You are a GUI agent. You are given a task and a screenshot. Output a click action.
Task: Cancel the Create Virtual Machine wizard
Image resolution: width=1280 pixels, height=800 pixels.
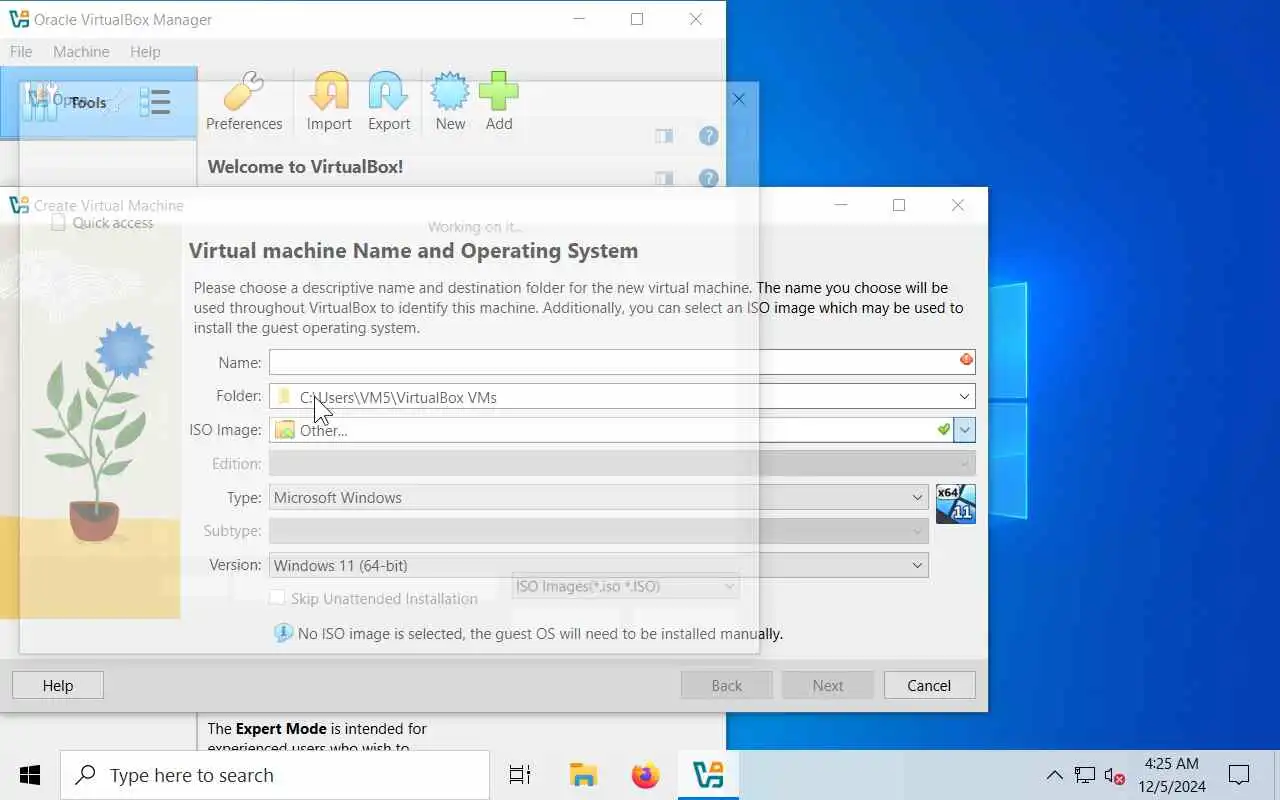click(x=929, y=685)
